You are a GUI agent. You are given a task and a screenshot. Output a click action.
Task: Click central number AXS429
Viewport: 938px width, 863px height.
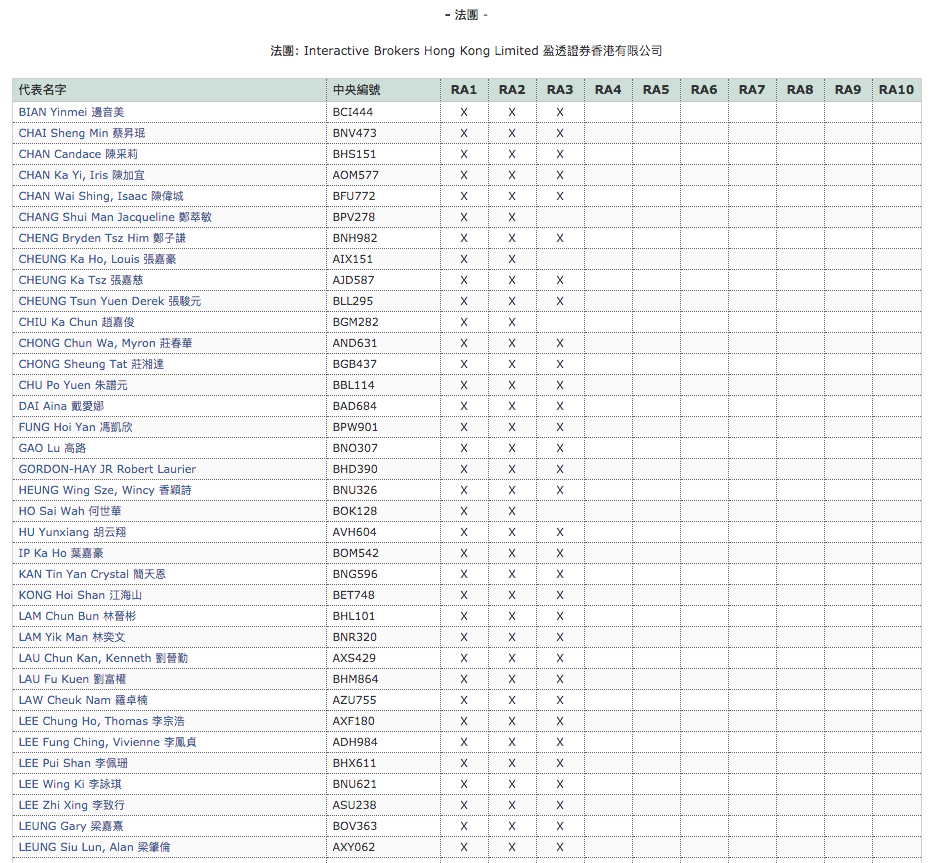click(x=354, y=657)
